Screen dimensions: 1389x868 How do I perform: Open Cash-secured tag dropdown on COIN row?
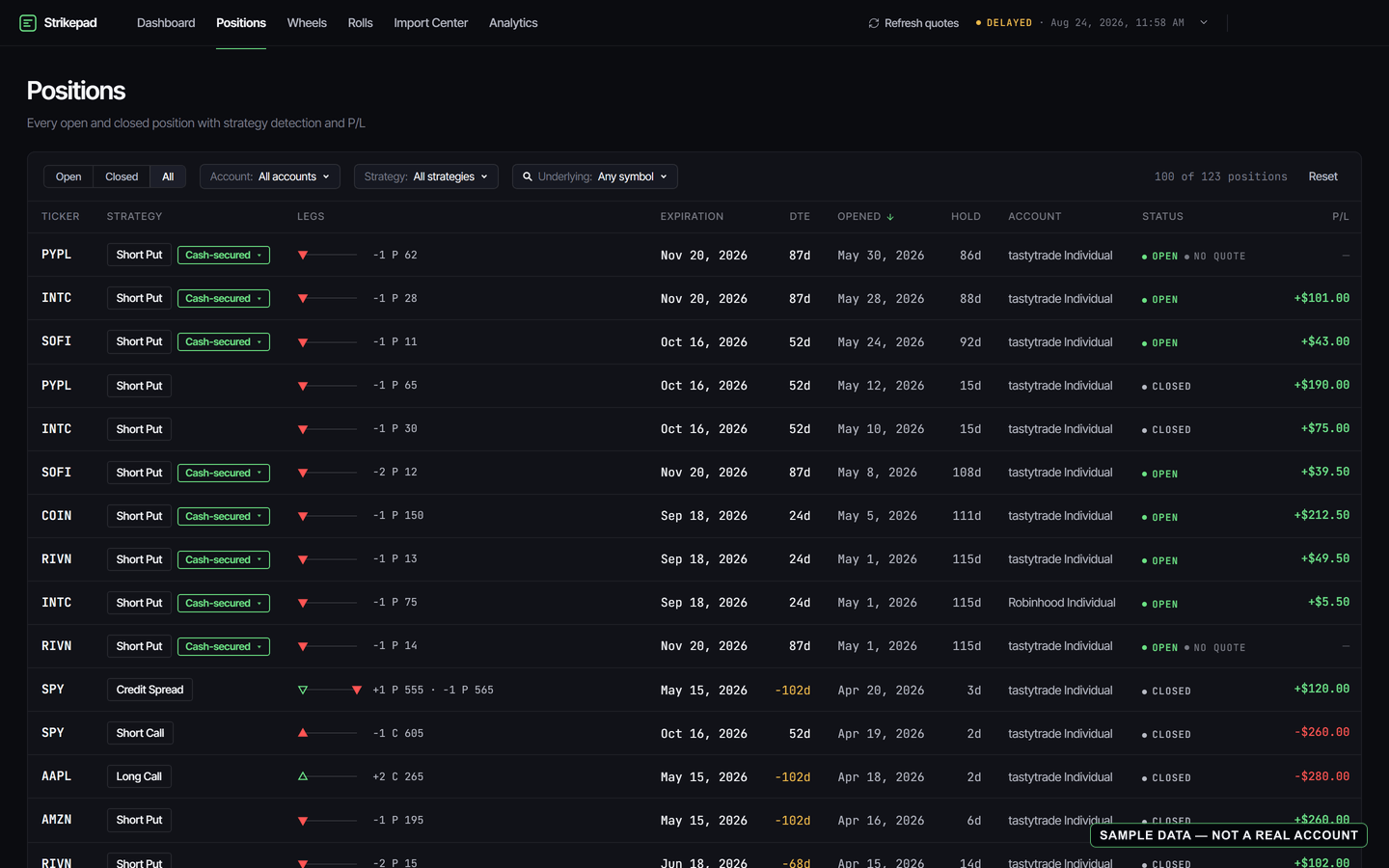tap(224, 516)
